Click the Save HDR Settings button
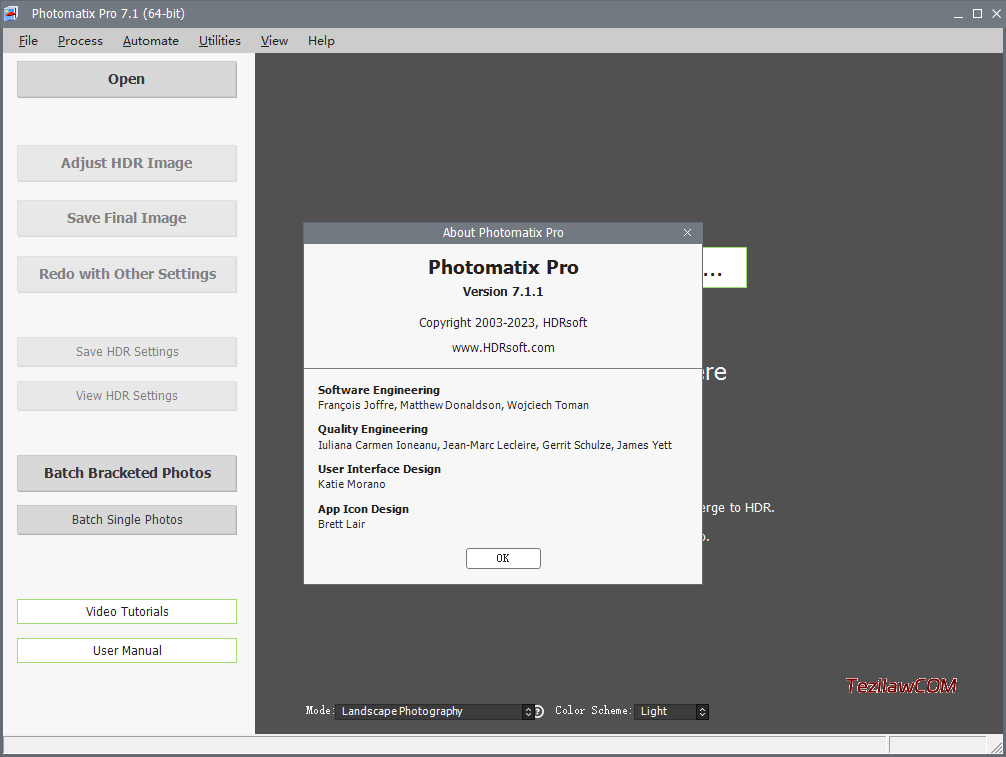The height and width of the screenshot is (757, 1006). (127, 352)
